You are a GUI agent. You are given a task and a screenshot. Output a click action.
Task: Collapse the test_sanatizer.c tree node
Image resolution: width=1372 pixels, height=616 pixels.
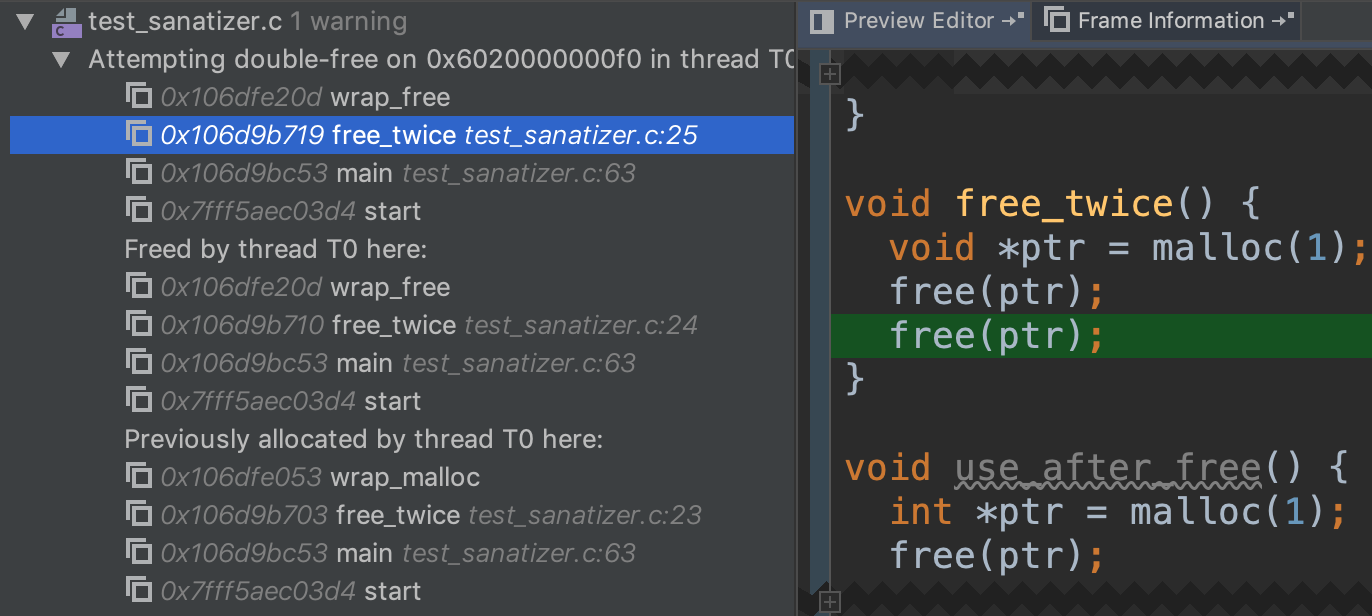pyautogui.click(x=24, y=21)
